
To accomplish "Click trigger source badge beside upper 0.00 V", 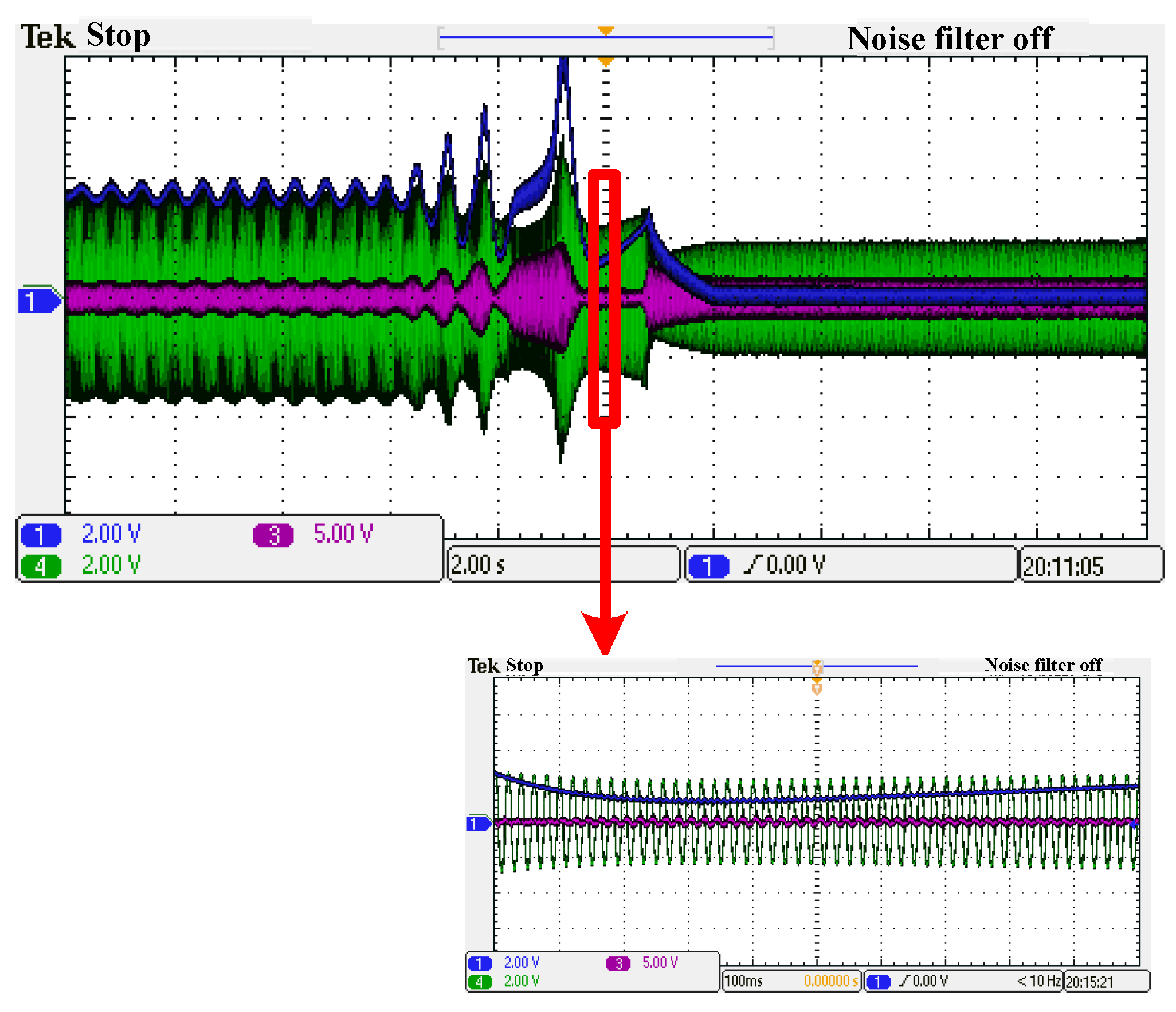I will coord(708,566).
